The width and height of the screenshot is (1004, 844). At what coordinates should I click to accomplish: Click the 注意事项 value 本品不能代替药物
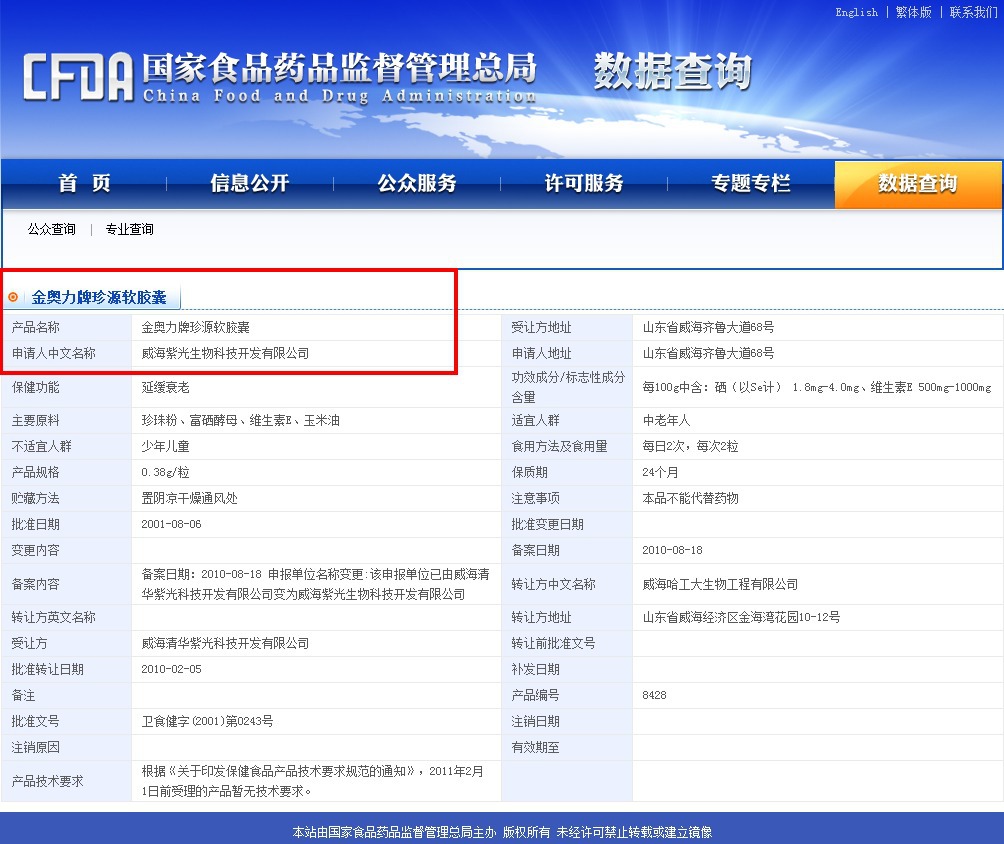click(x=690, y=498)
